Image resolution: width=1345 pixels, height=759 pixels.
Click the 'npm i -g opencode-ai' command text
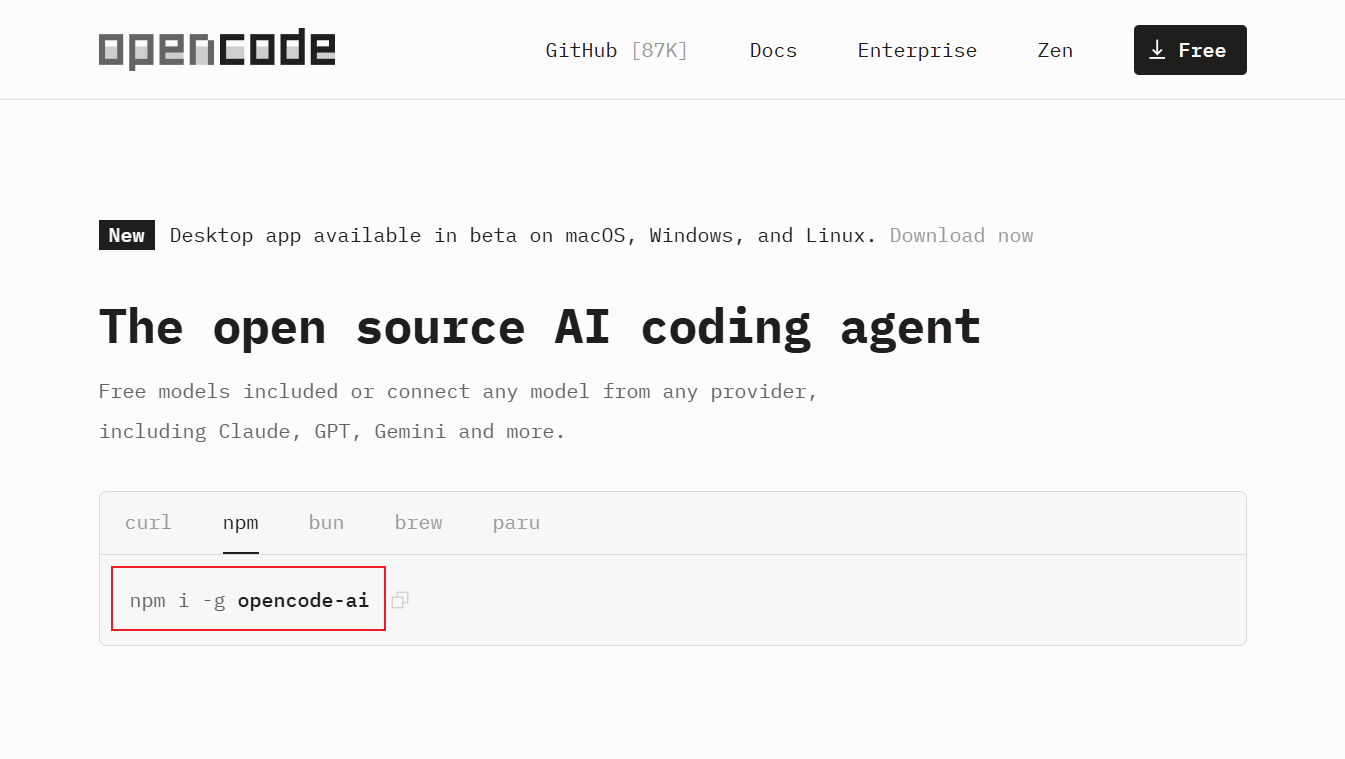pos(249,600)
